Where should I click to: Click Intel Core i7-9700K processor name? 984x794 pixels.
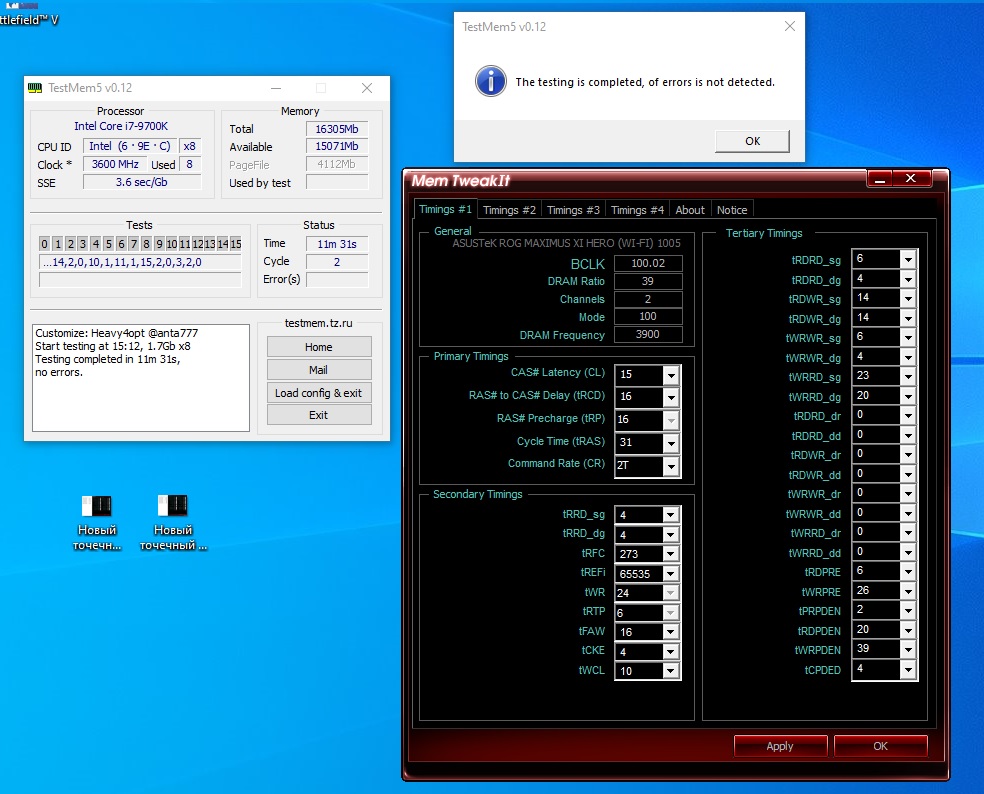coord(121,126)
